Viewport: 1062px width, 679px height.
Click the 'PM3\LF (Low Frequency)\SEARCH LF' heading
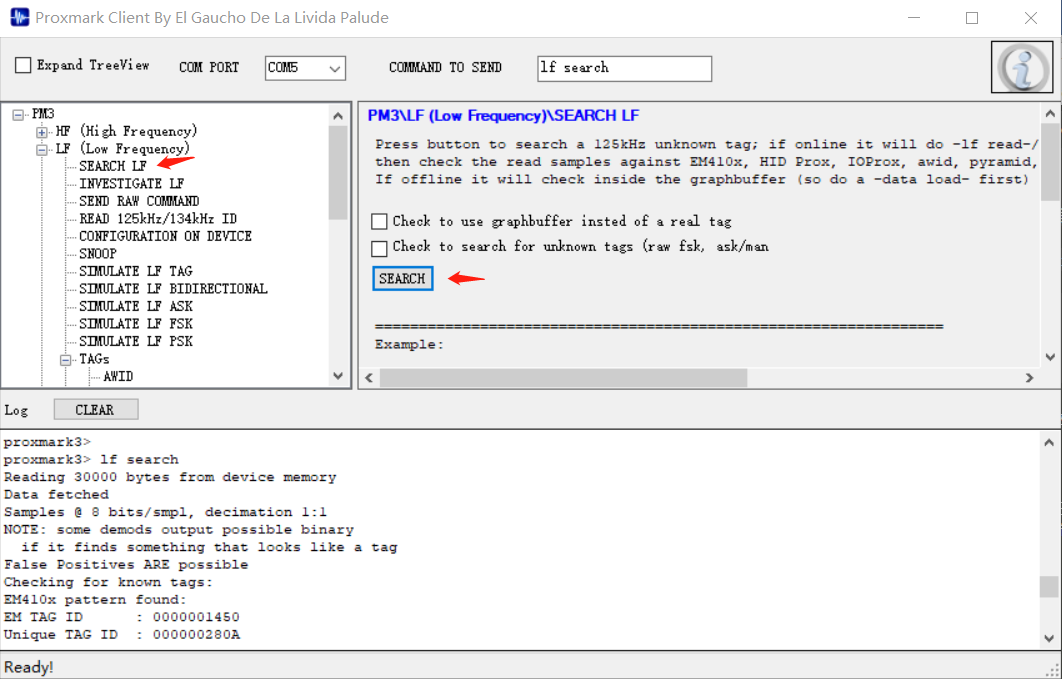(x=503, y=116)
